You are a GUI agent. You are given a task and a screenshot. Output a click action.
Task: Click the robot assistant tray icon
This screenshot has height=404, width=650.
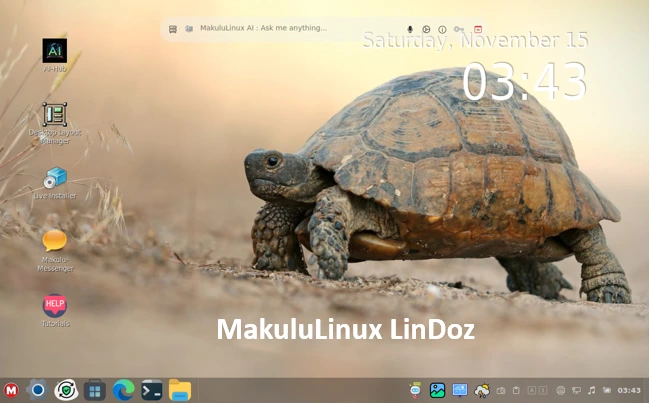coord(415,390)
